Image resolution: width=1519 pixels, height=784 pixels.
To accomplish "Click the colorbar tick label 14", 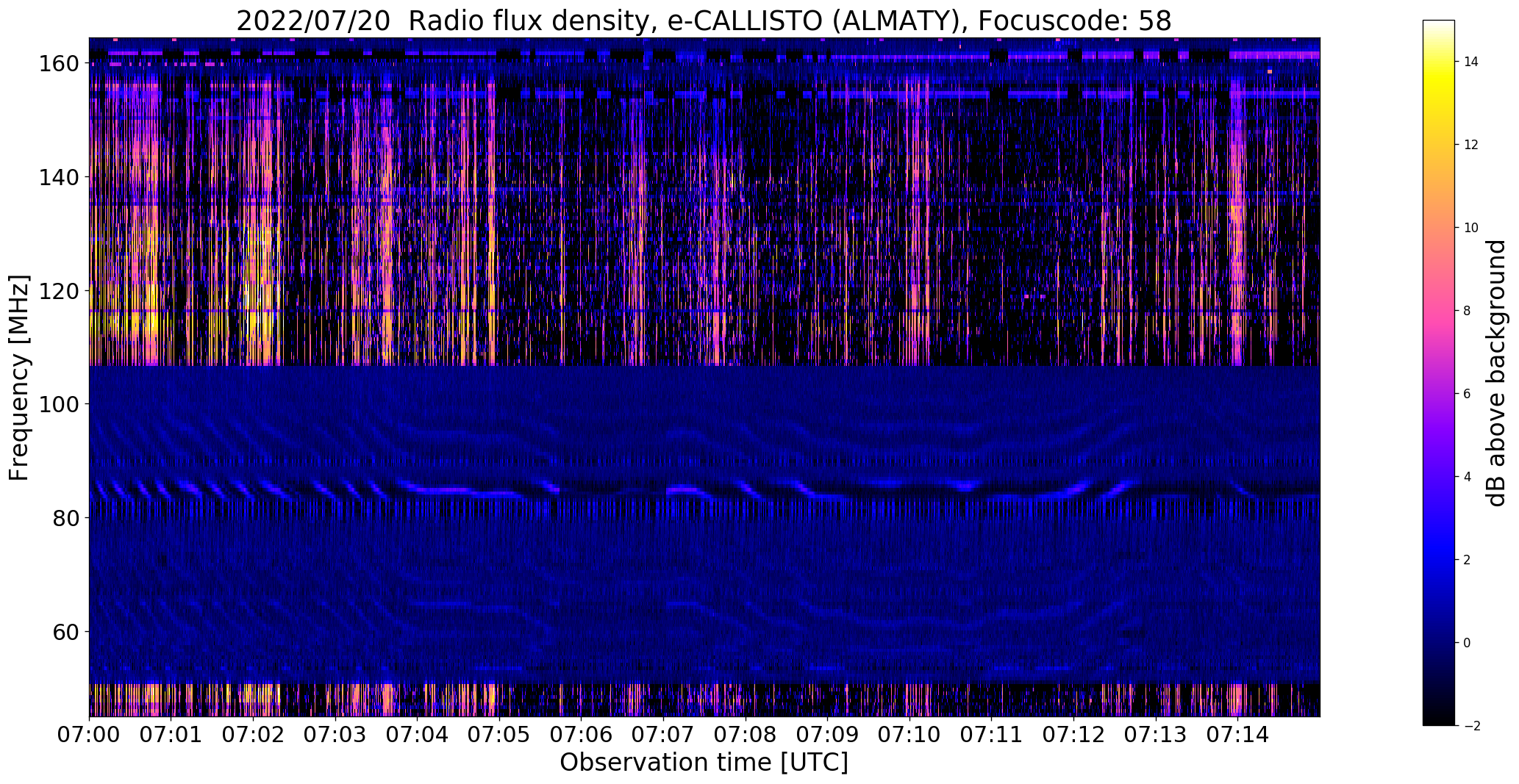I will tap(1471, 62).
